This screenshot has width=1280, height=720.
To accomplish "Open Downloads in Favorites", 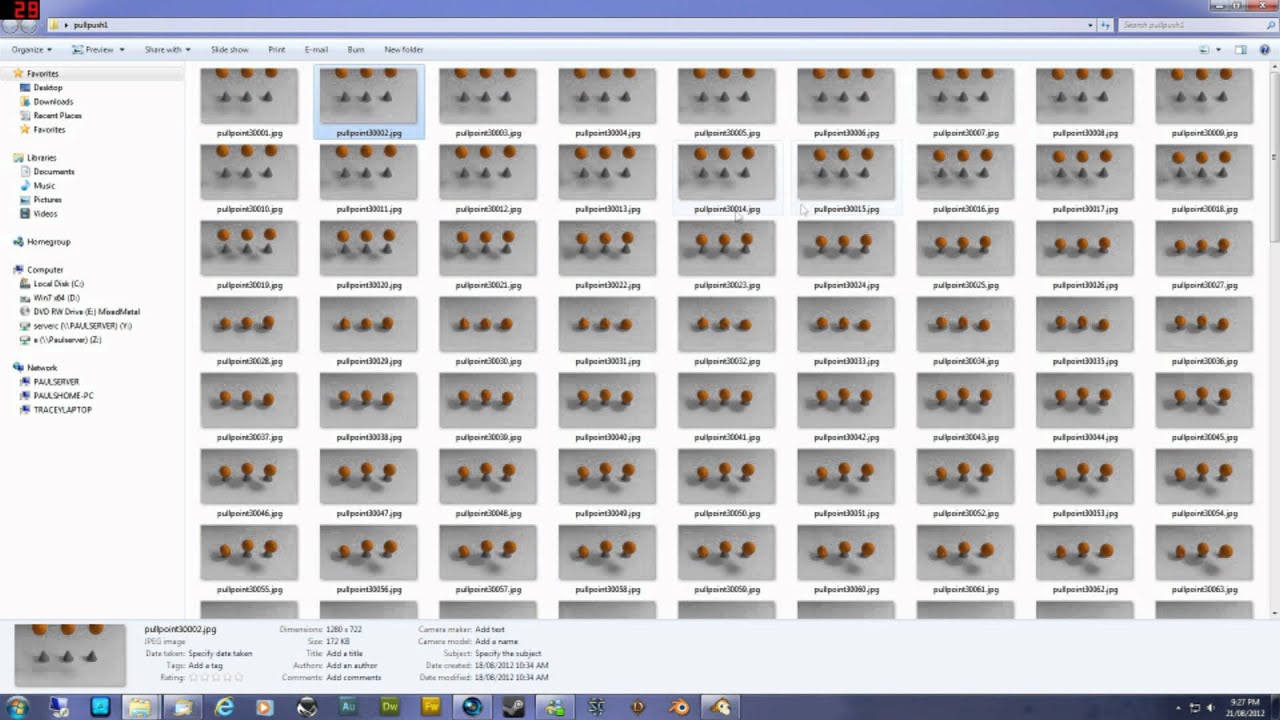I will tap(53, 102).
